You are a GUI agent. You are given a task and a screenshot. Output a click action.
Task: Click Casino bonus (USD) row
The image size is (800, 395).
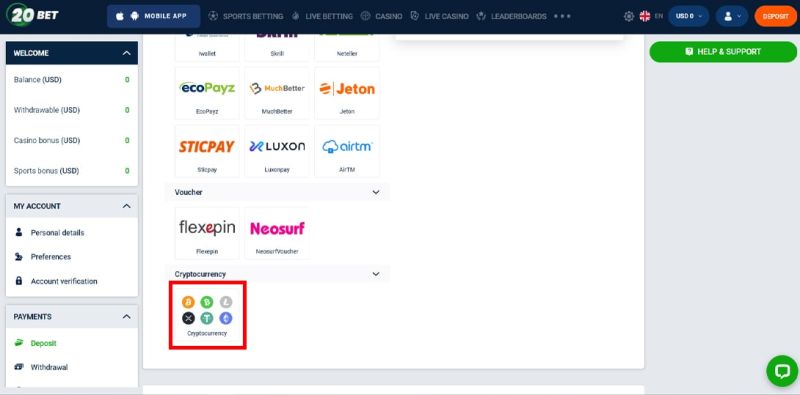[x=71, y=140]
